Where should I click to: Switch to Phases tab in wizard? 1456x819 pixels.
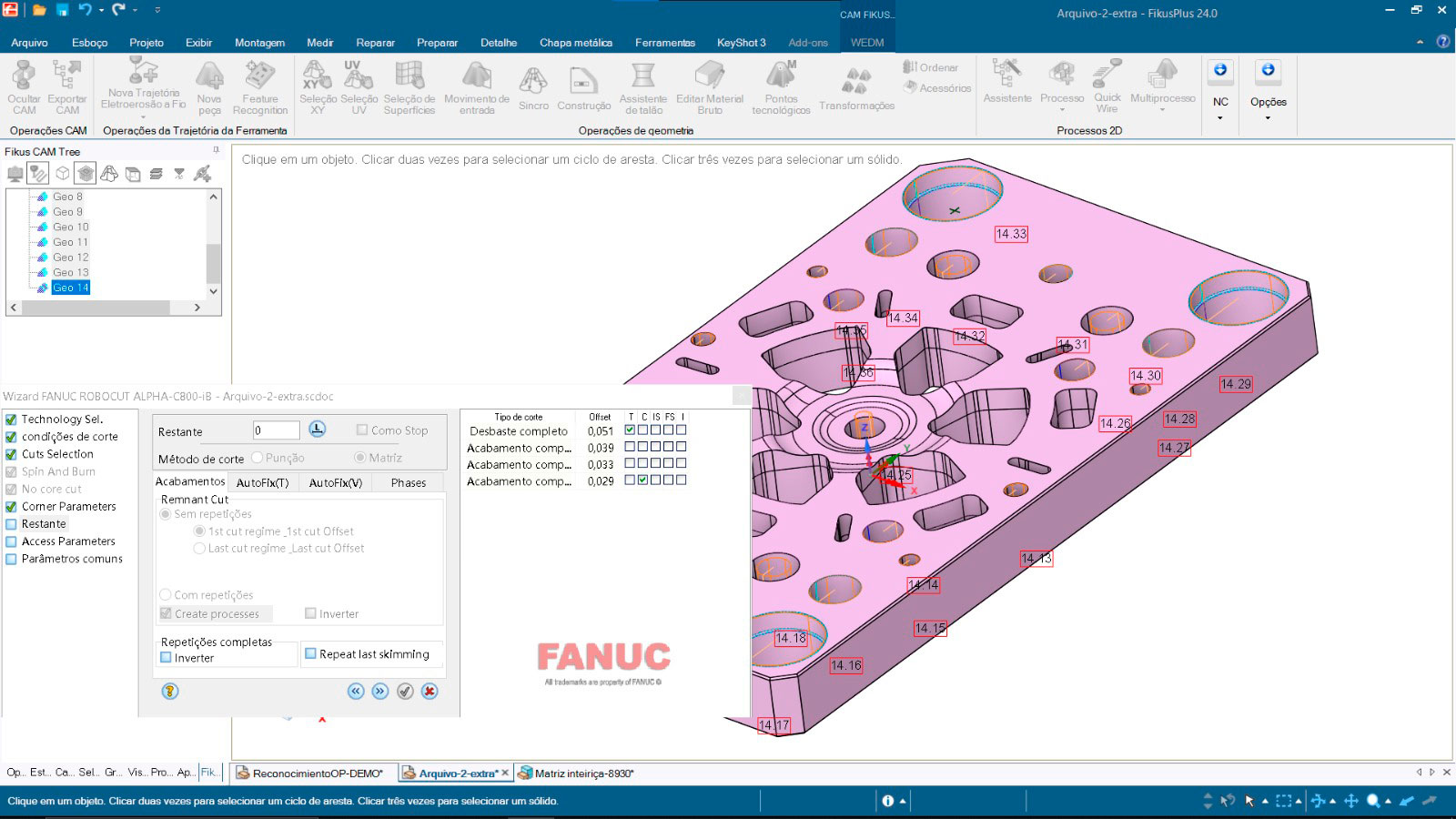point(409,482)
